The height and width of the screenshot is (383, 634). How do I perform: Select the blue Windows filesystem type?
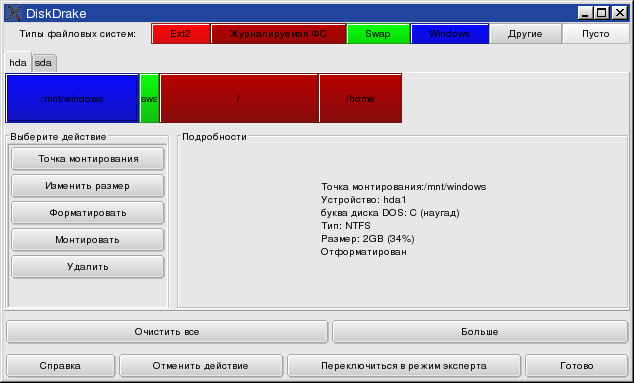pos(450,34)
